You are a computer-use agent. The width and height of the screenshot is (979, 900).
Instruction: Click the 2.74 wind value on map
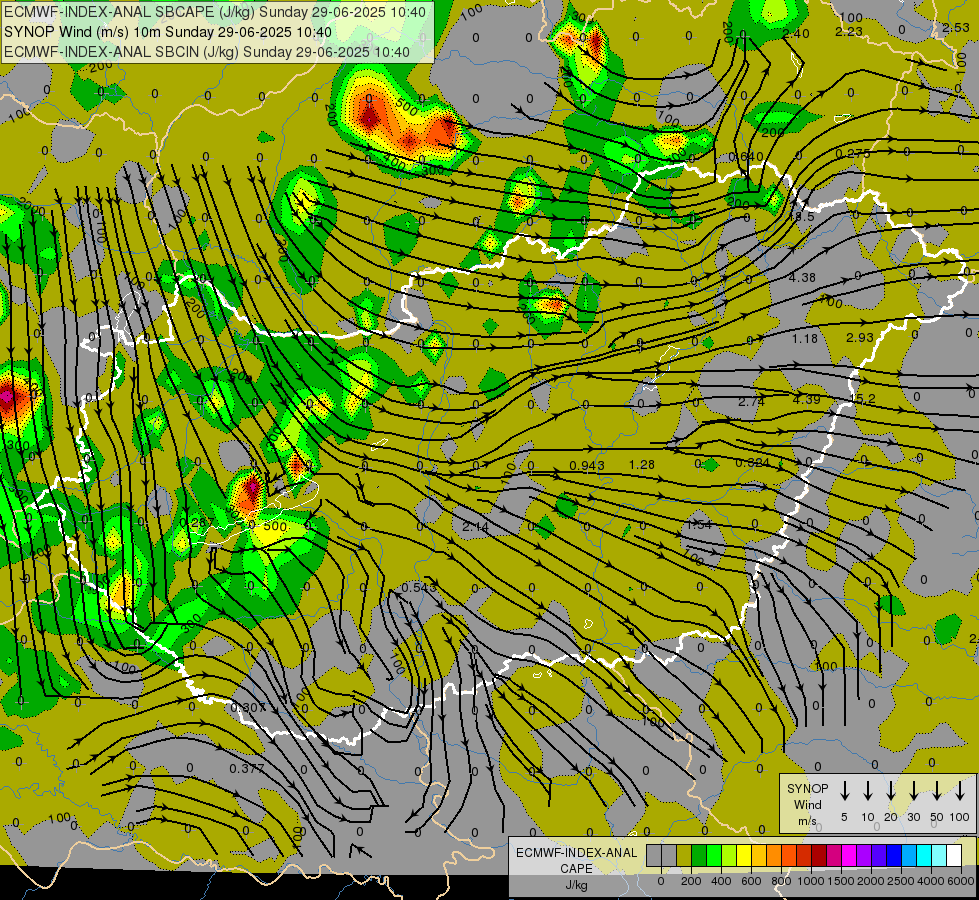[x=750, y=402]
